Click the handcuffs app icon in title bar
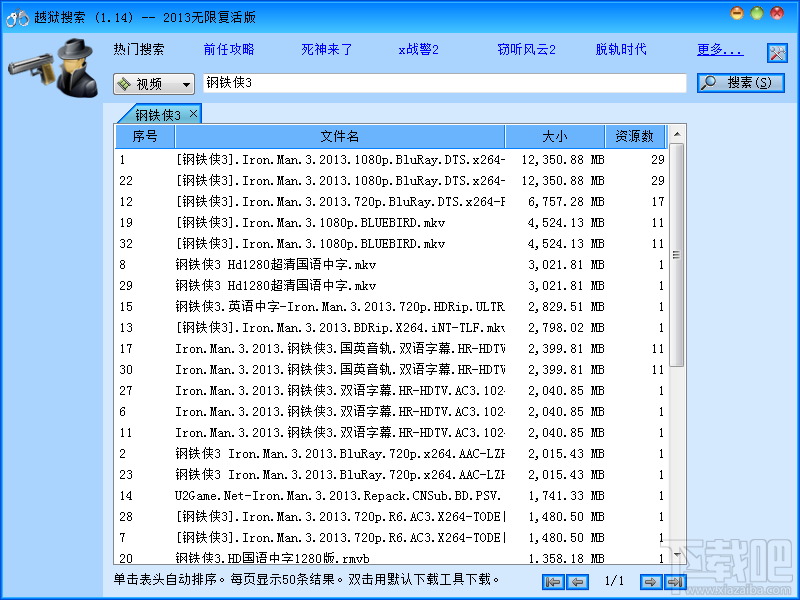This screenshot has height=600, width=800. (x=17, y=18)
